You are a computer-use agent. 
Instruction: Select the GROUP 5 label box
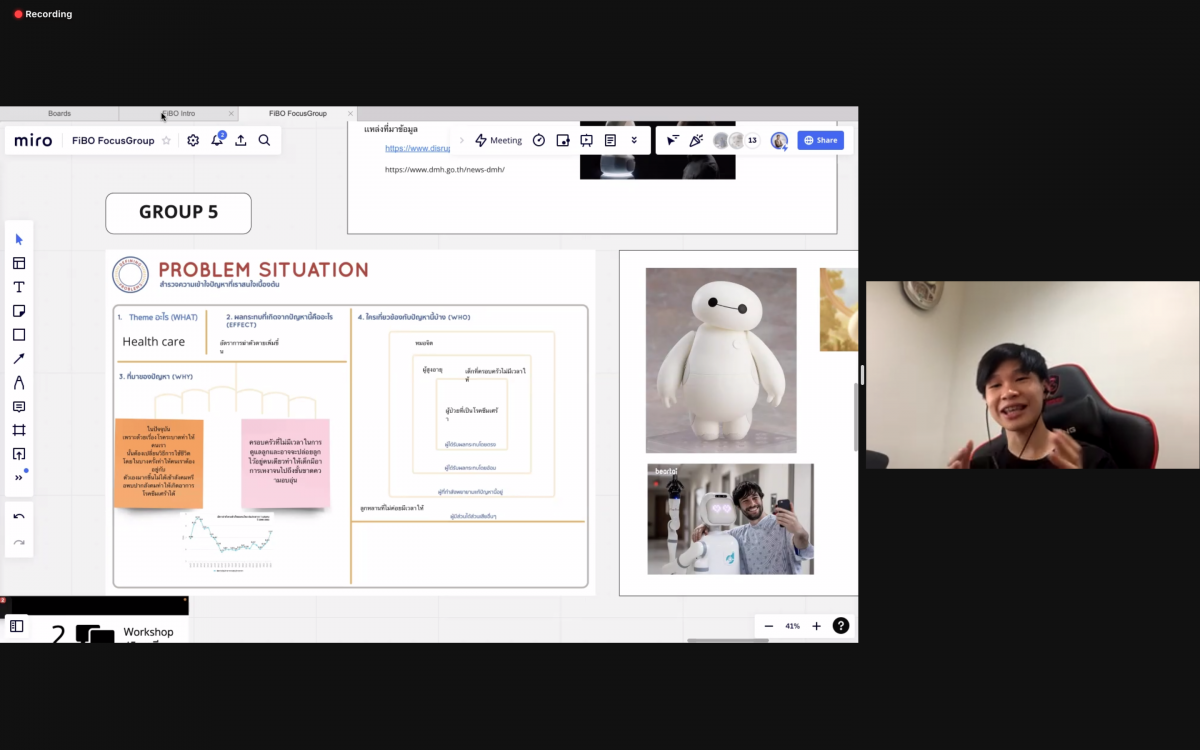click(178, 213)
